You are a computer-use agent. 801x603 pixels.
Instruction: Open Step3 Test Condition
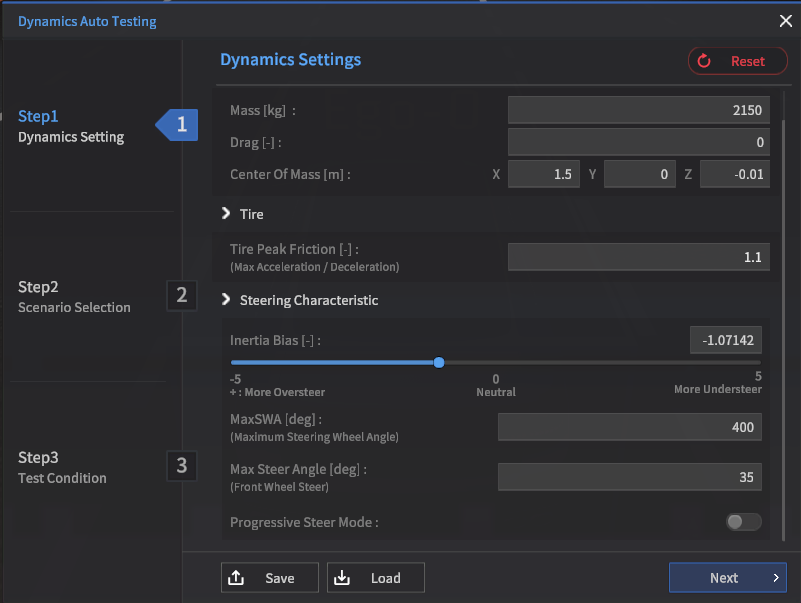[x=62, y=467]
